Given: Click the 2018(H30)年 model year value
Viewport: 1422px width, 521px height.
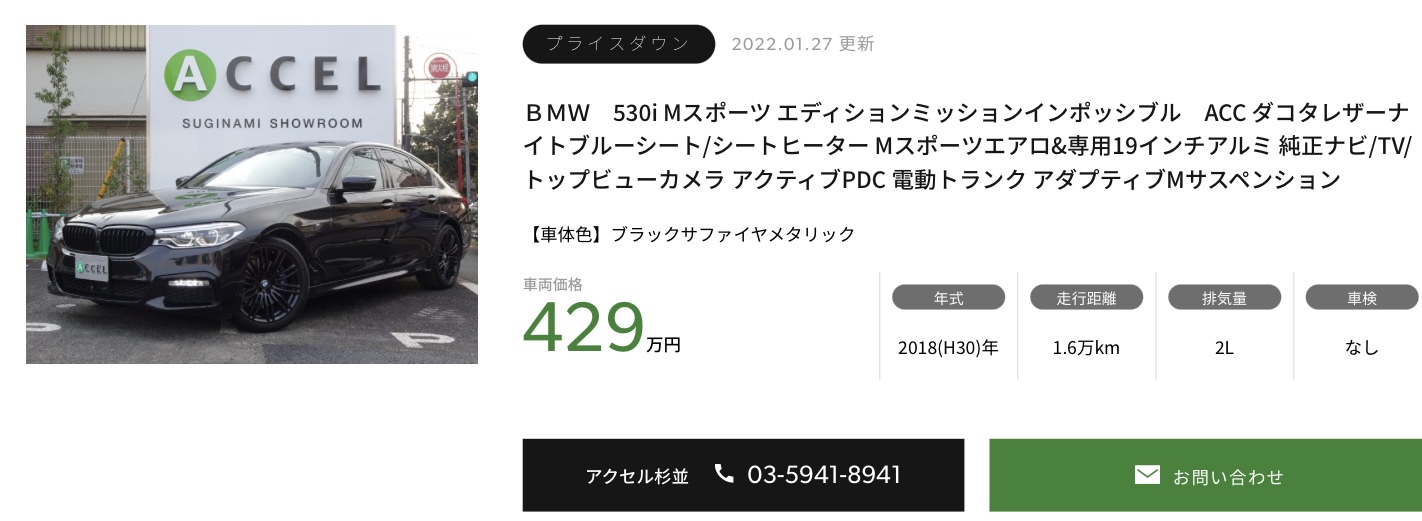Looking at the screenshot, I should pos(948,348).
